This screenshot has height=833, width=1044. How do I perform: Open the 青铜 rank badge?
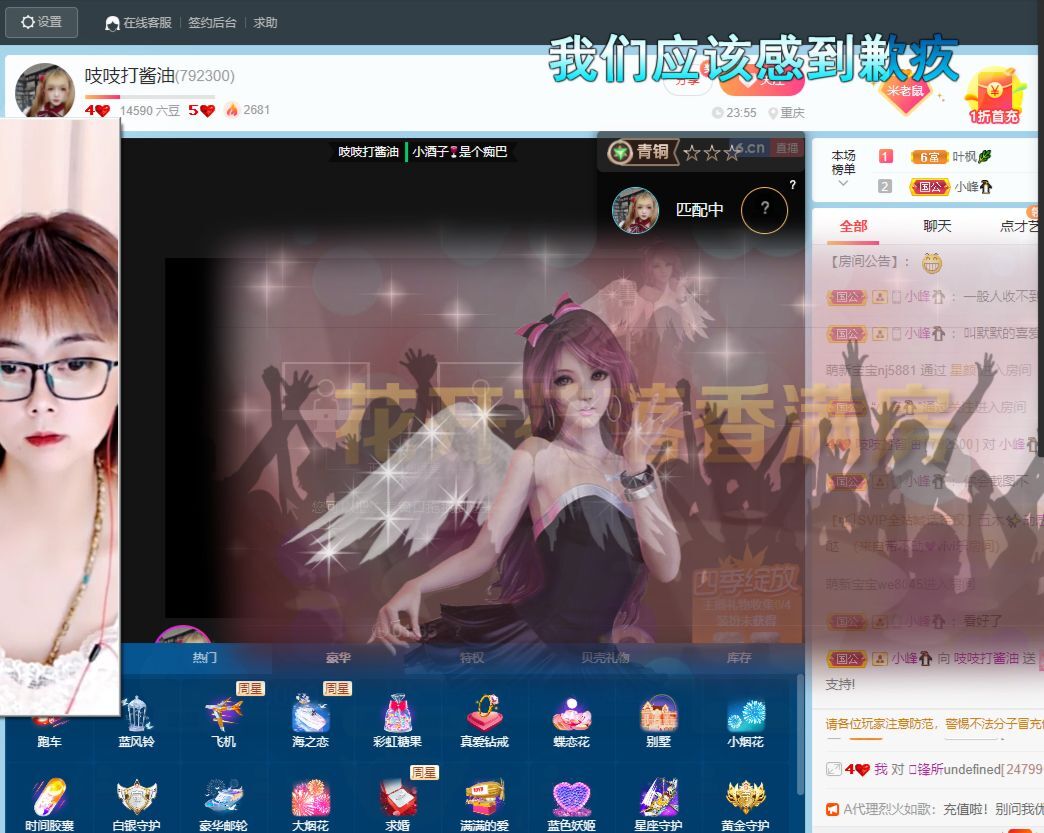point(643,152)
